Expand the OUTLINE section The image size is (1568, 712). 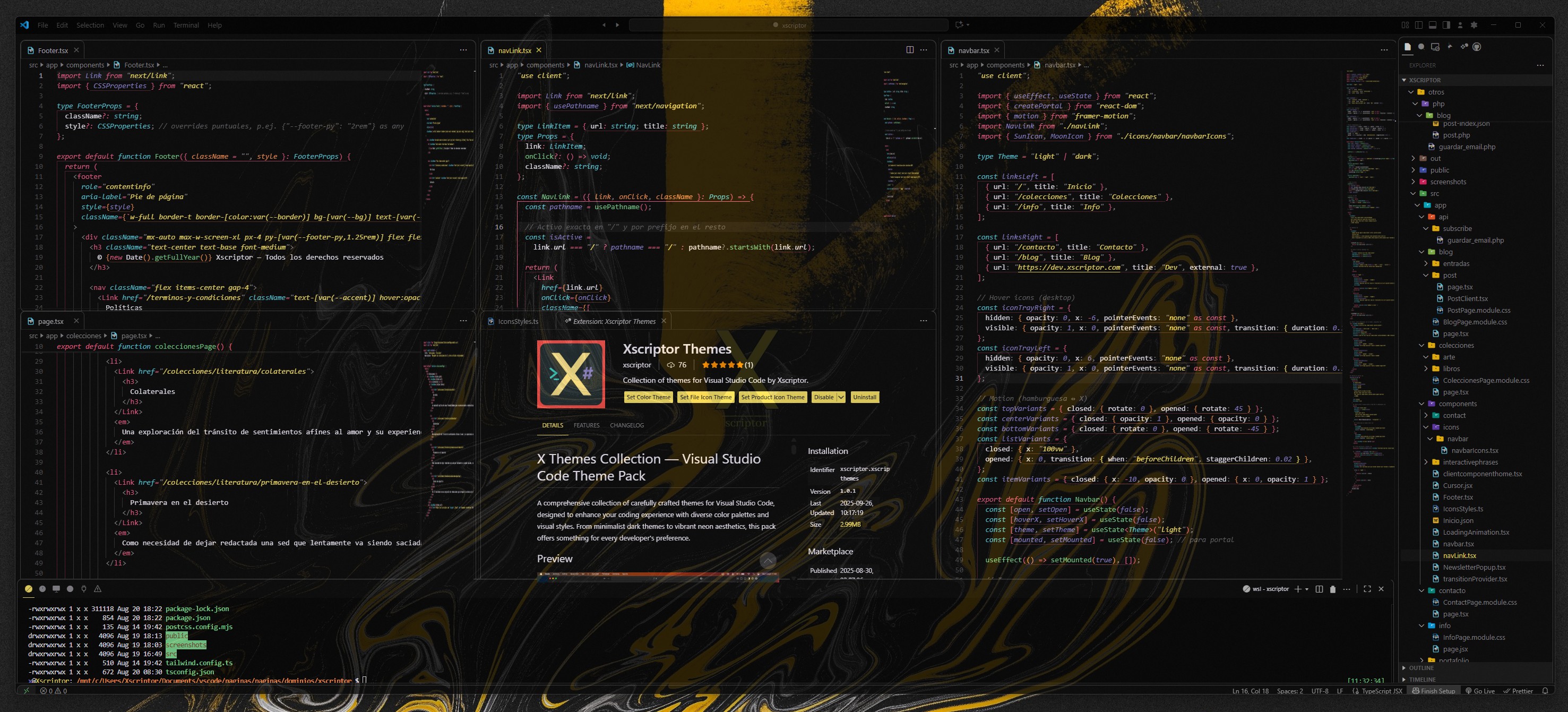[x=1421, y=667]
